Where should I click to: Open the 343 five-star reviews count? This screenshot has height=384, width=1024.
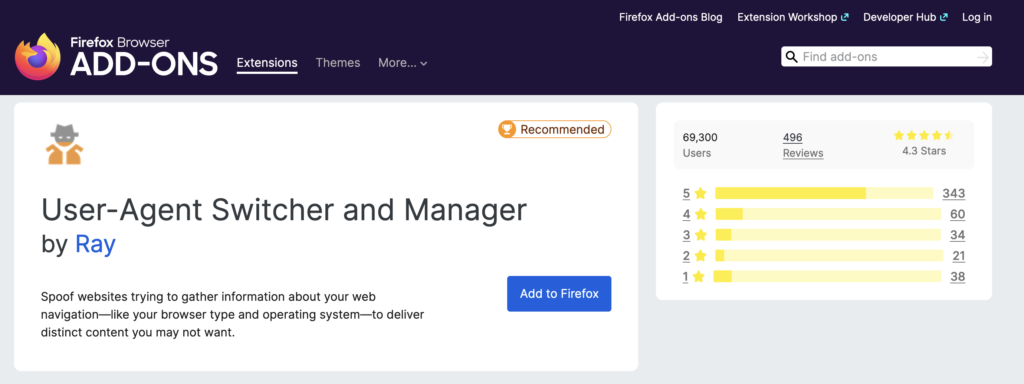[x=953, y=193]
